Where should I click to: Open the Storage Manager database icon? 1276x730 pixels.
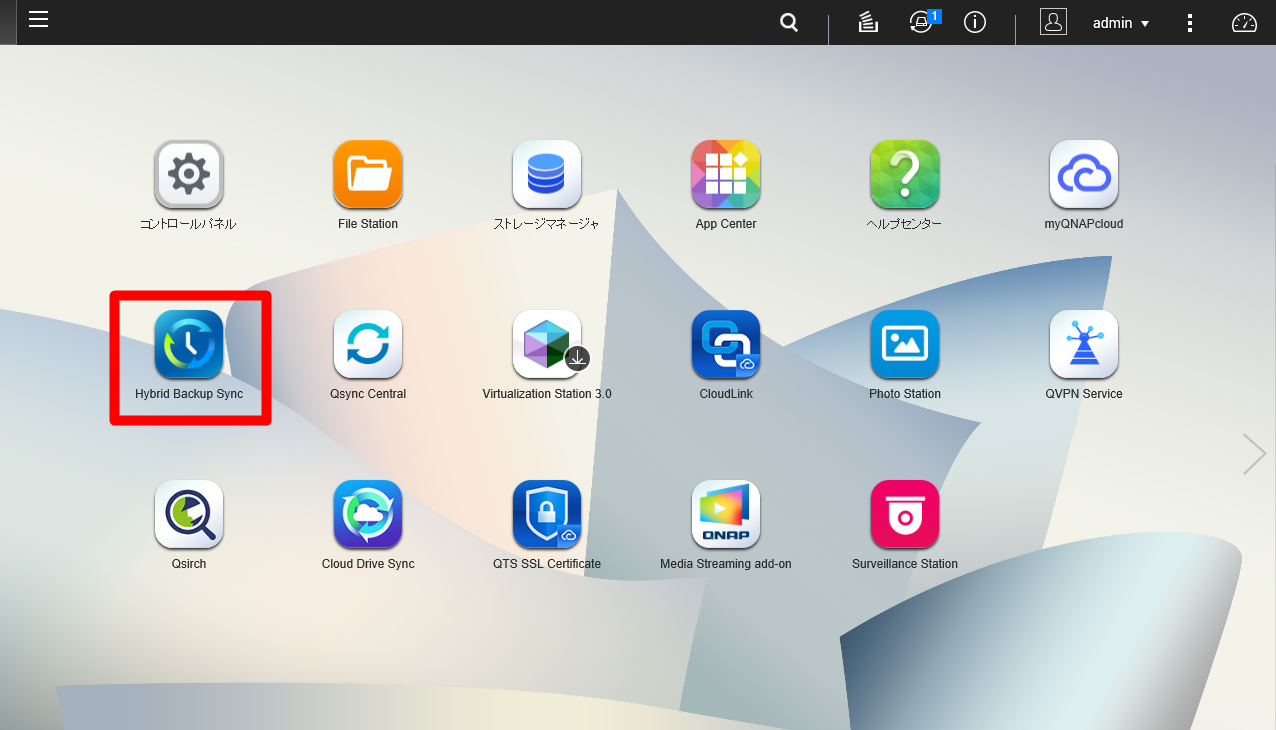(547, 174)
